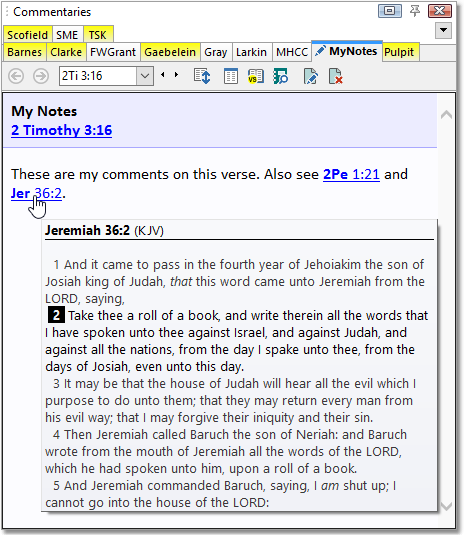Follow the 2Pe 1:21 verse link
This screenshot has height=537, width=464.
[x=351, y=174]
